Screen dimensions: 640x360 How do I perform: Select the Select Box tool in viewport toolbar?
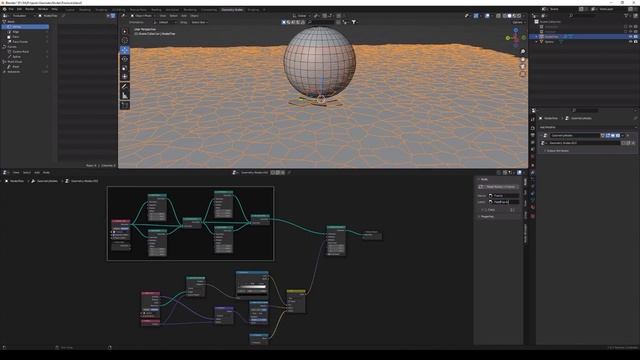[x=124, y=31]
